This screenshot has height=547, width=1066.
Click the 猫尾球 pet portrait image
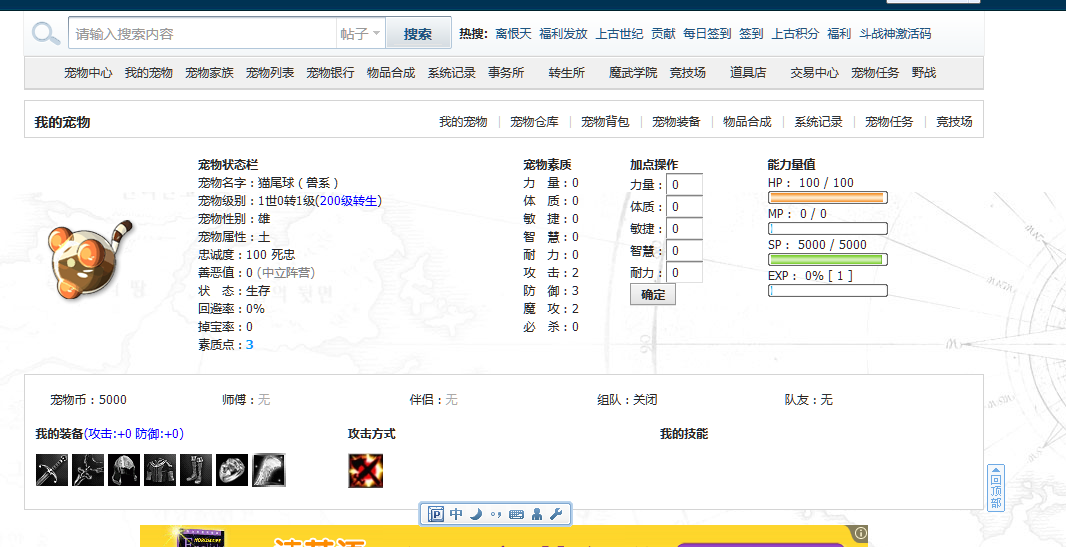90,261
